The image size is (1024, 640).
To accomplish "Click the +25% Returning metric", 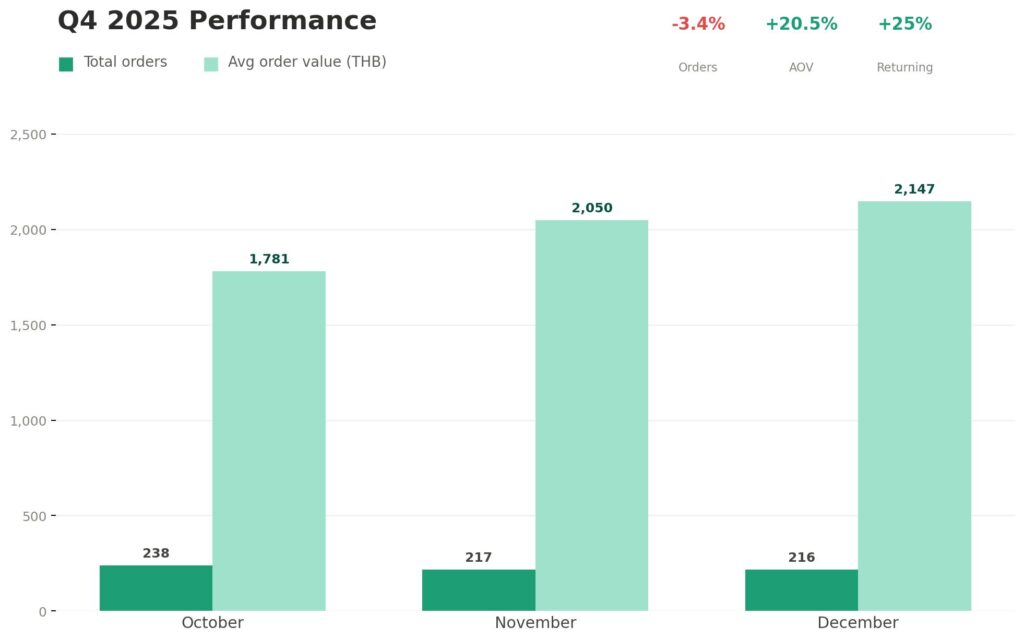I will coord(904,44).
